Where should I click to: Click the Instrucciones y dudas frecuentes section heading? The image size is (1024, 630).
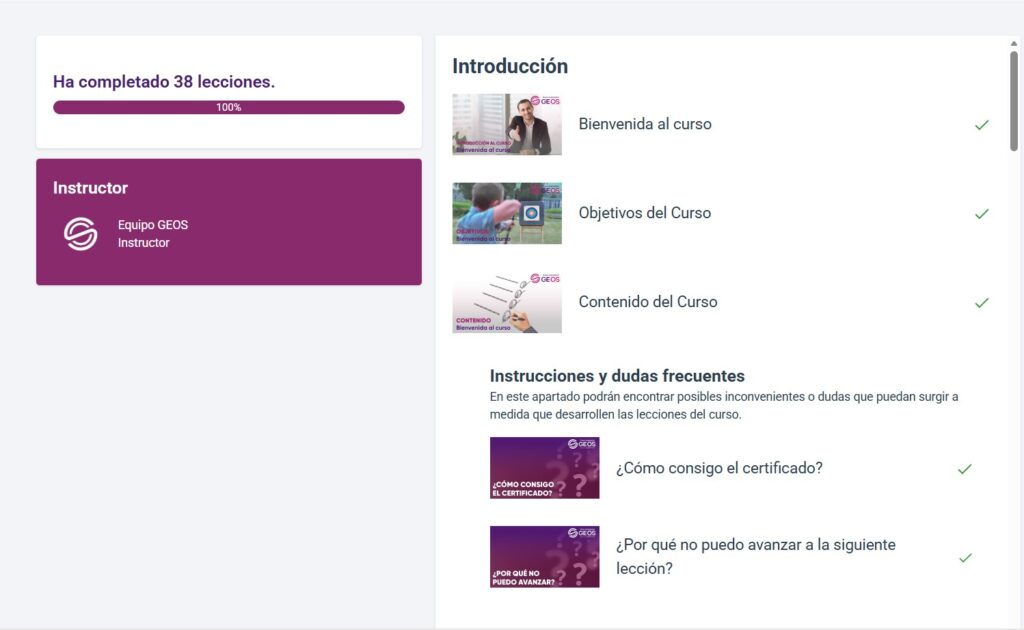[617, 376]
